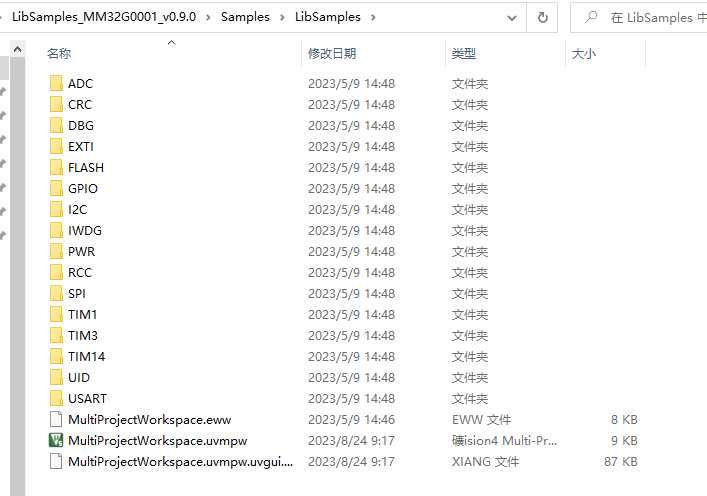Select the FLASH folder icon
The width and height of the screenshot is (707, 496).
point(56,168)
